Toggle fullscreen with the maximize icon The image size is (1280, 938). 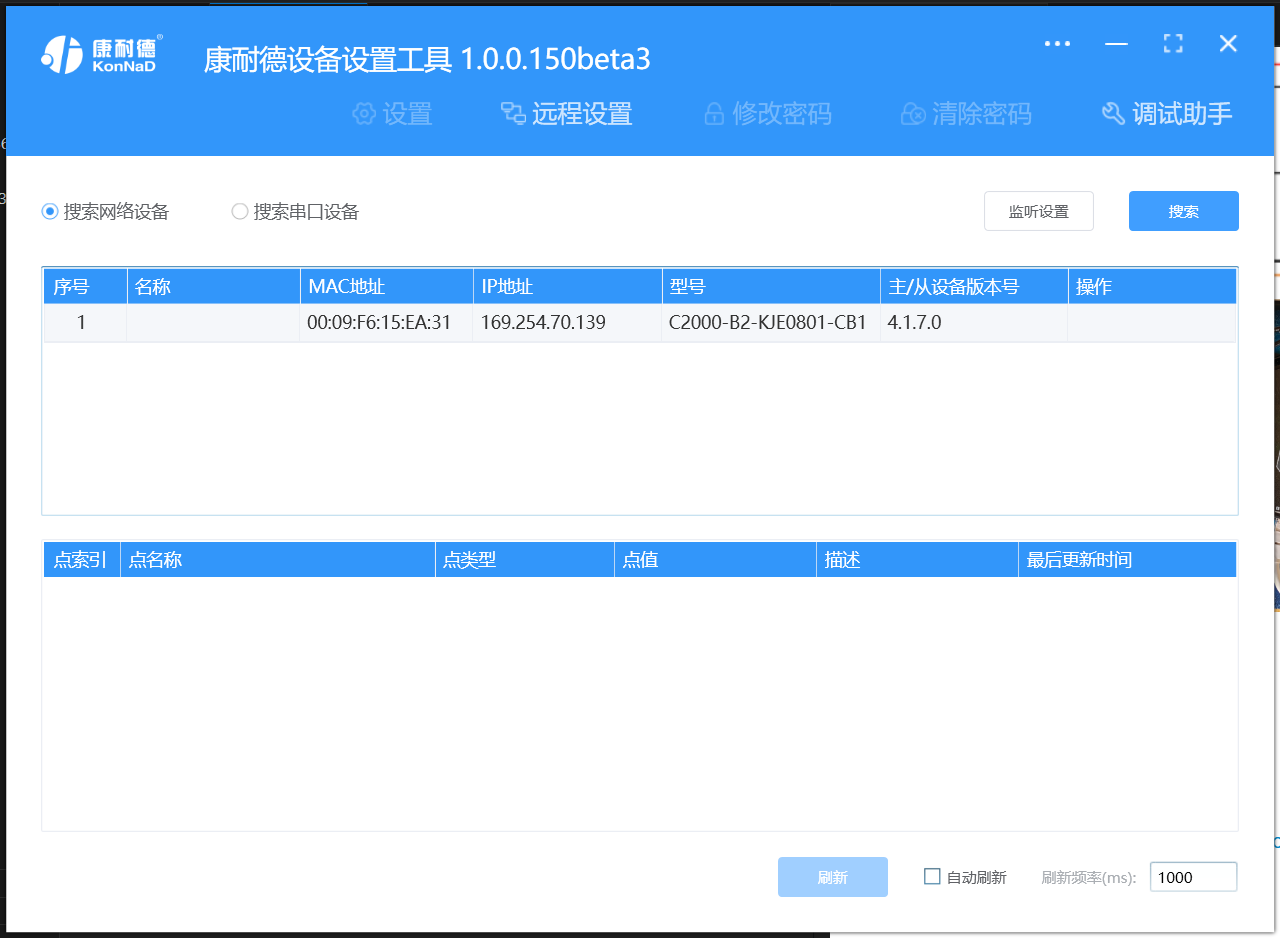point(1173,44)
